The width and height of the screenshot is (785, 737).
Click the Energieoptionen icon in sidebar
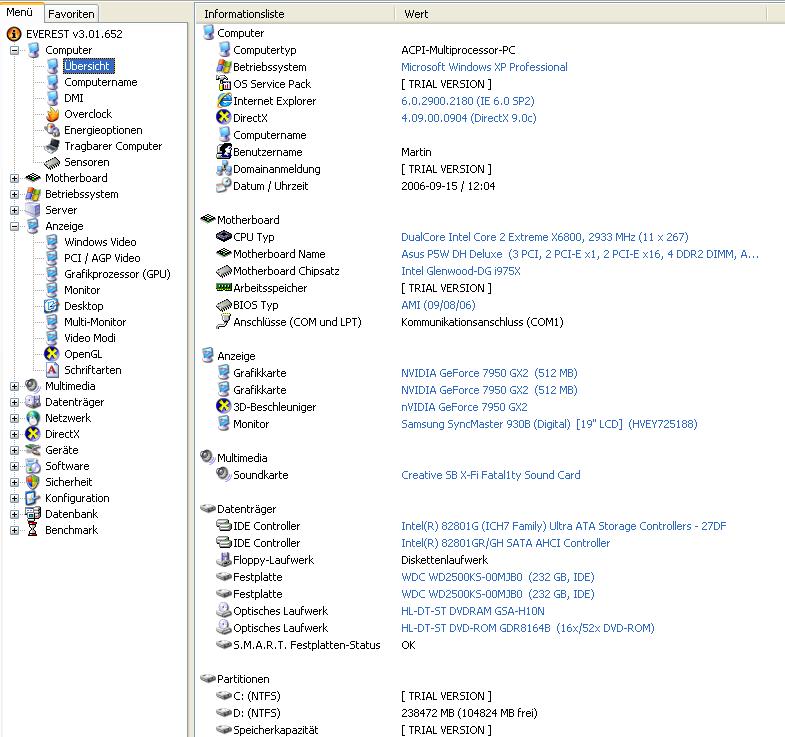pos(52,130)
